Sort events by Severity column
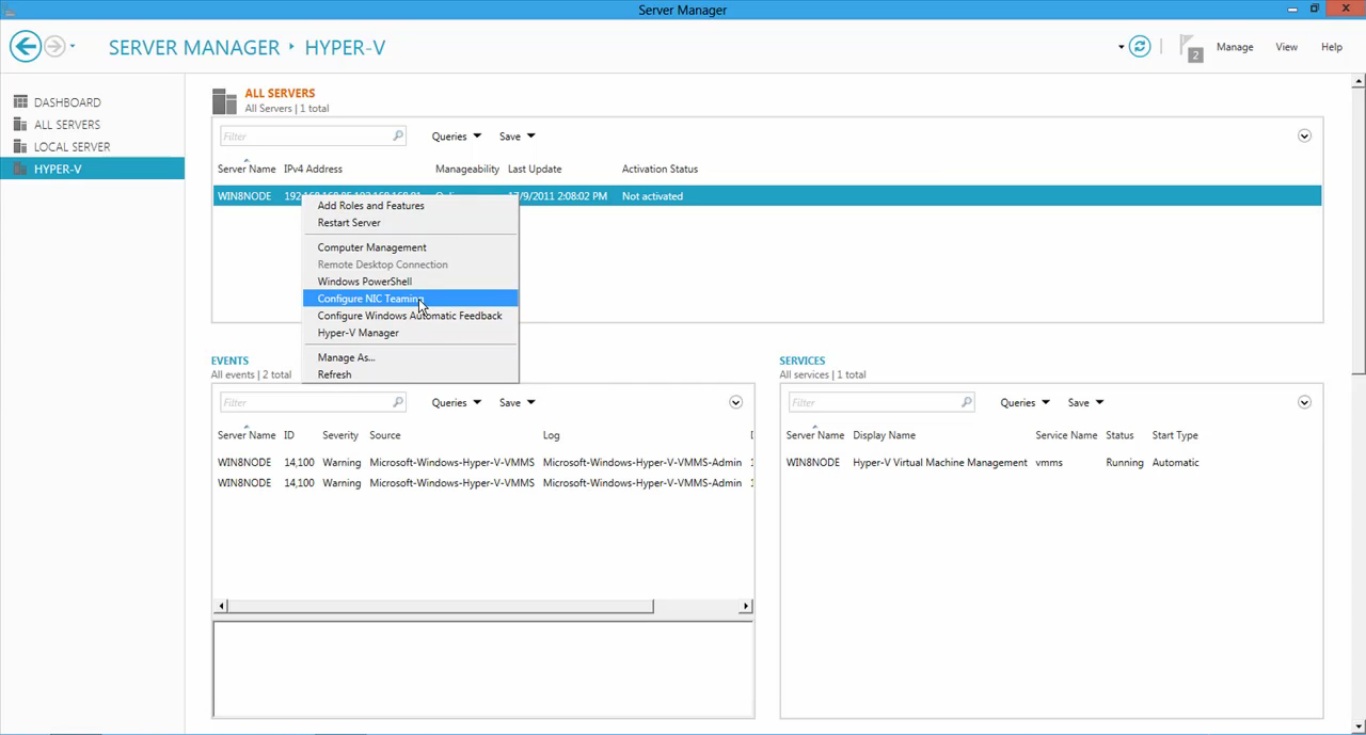 click(340, 435)
